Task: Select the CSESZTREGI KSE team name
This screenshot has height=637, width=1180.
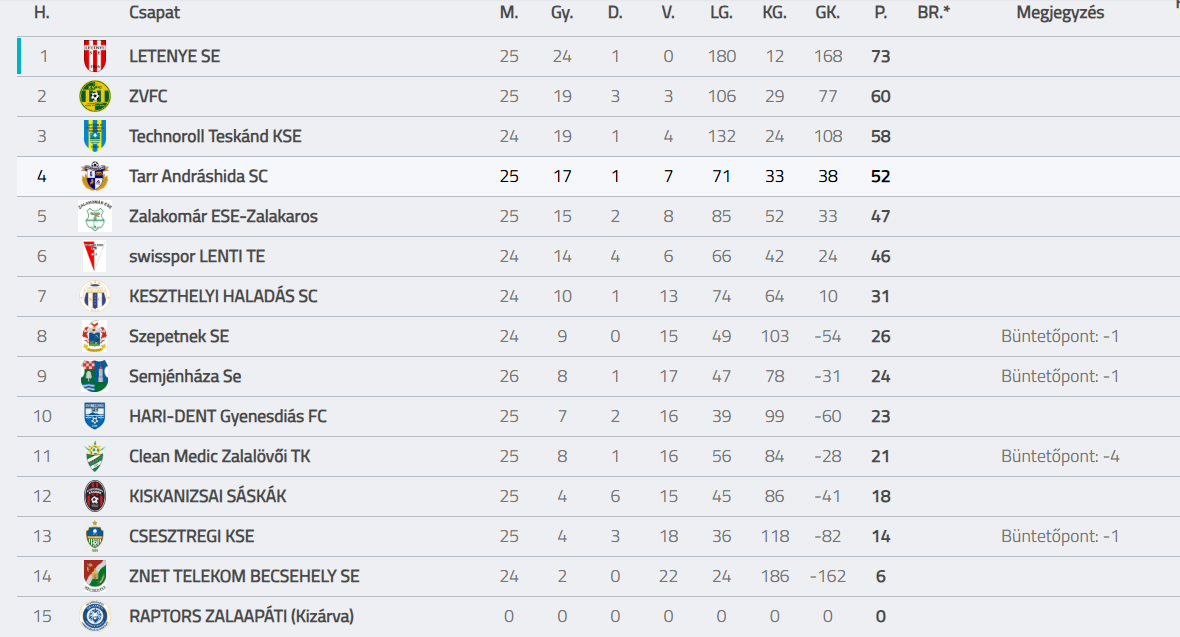Action: 192,536
